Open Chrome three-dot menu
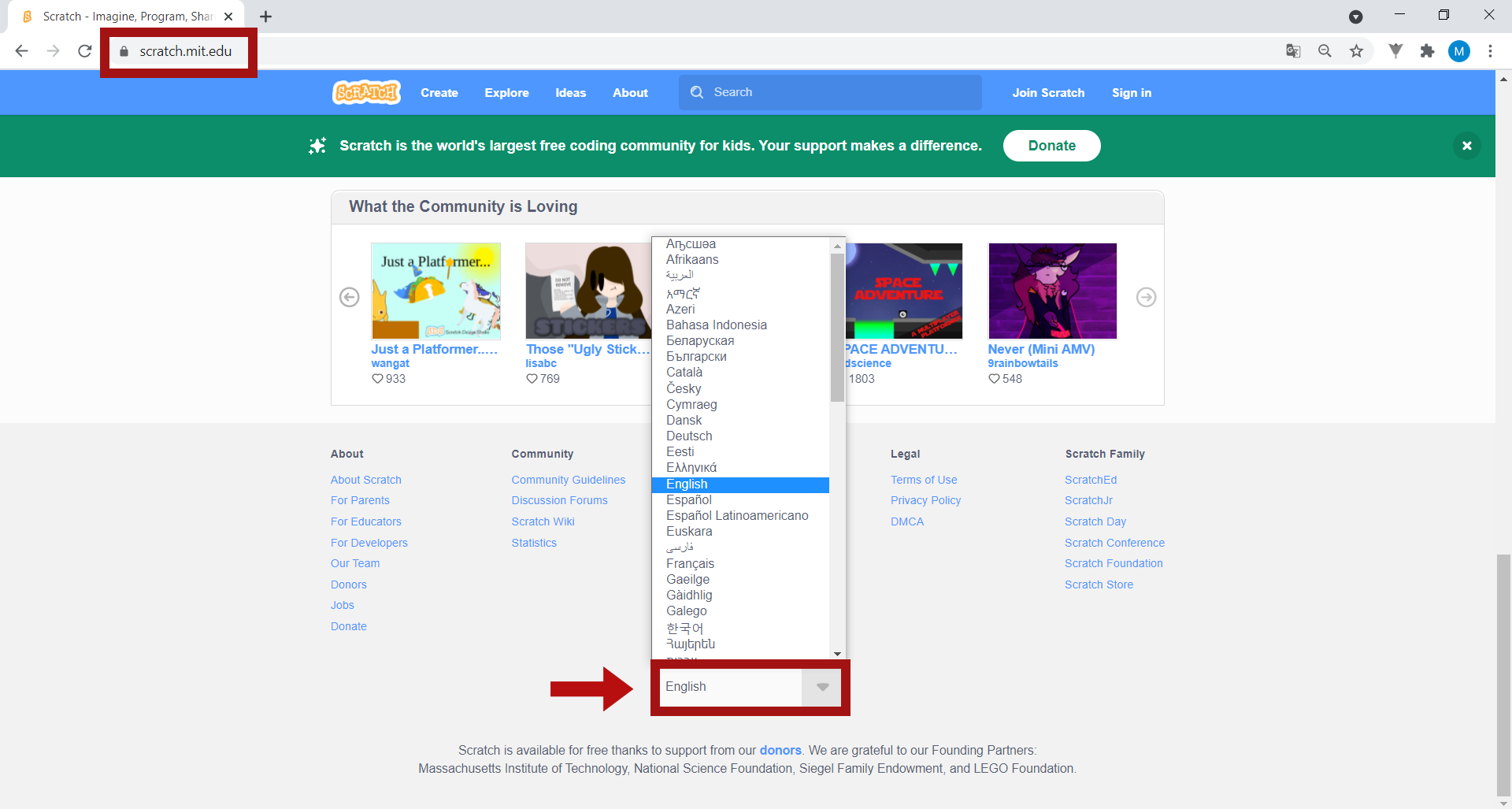 click(x=1490, y=51)
